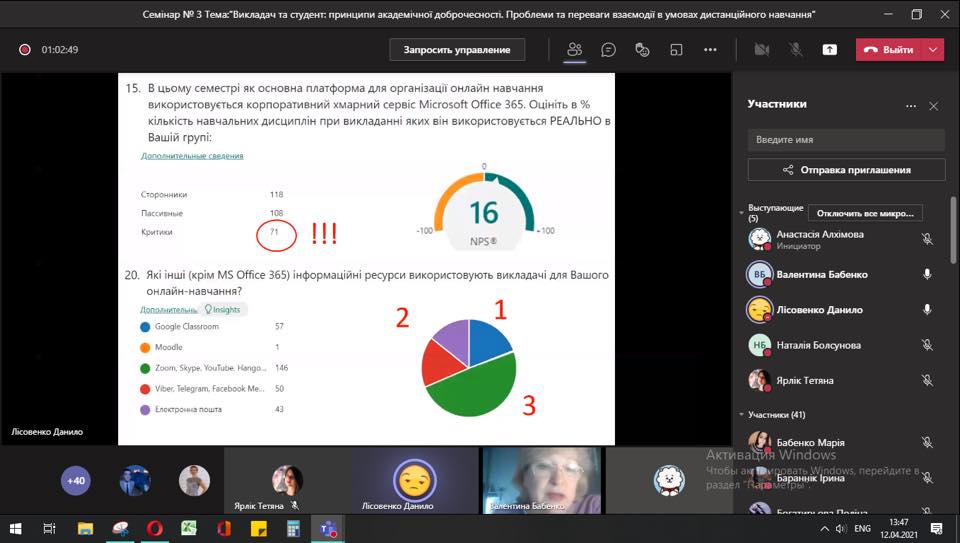Click Запросить управление button
960x543 pixels.
tap(457, 50)
